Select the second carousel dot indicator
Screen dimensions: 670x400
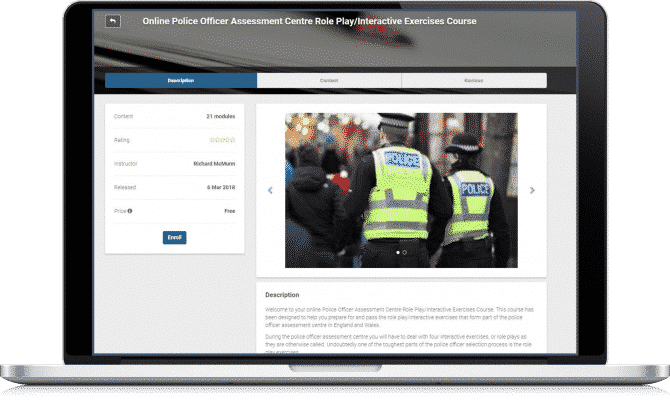(x=405, y=253)
